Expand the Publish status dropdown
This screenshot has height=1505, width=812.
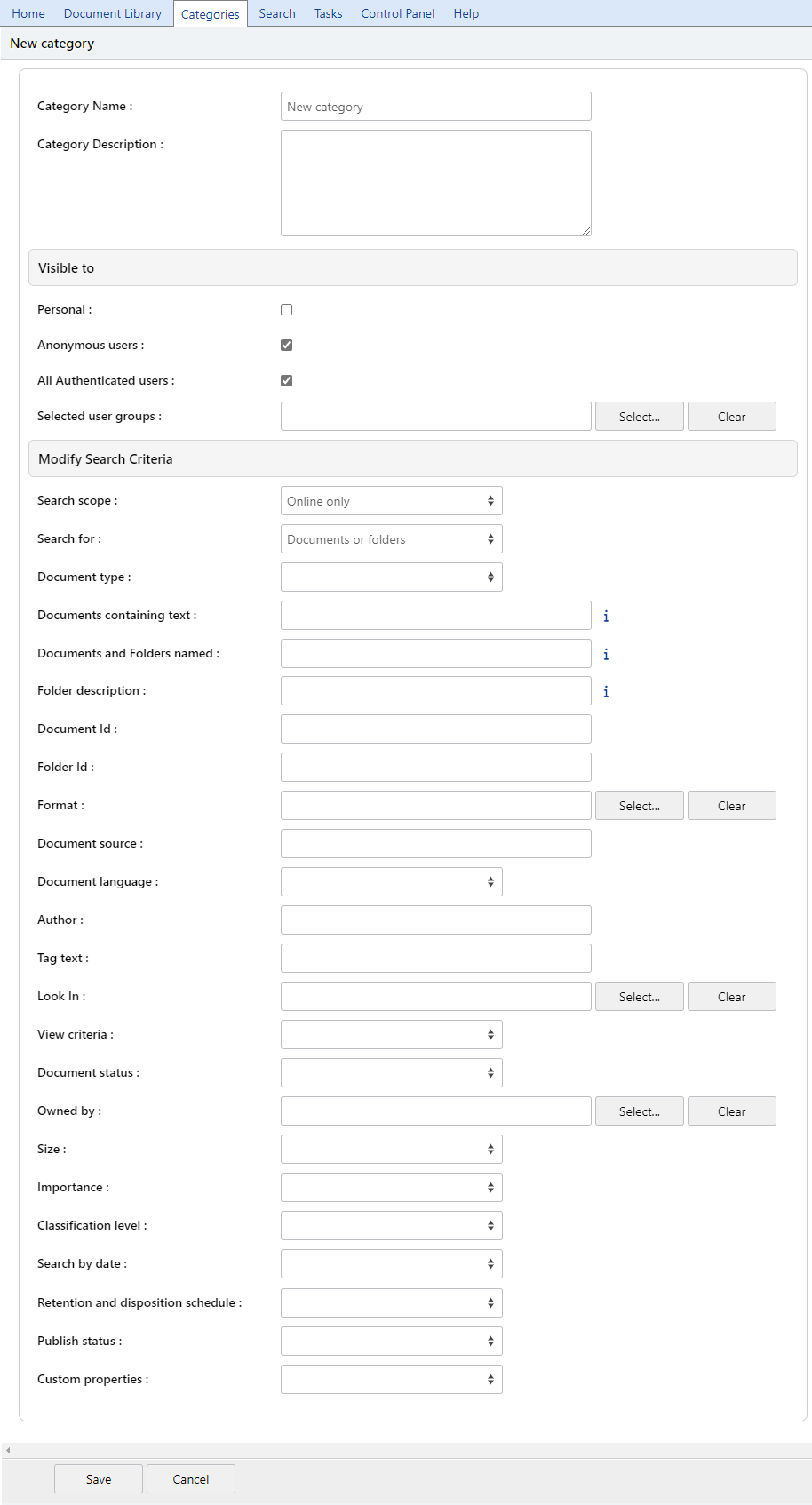click(392, 1342)
